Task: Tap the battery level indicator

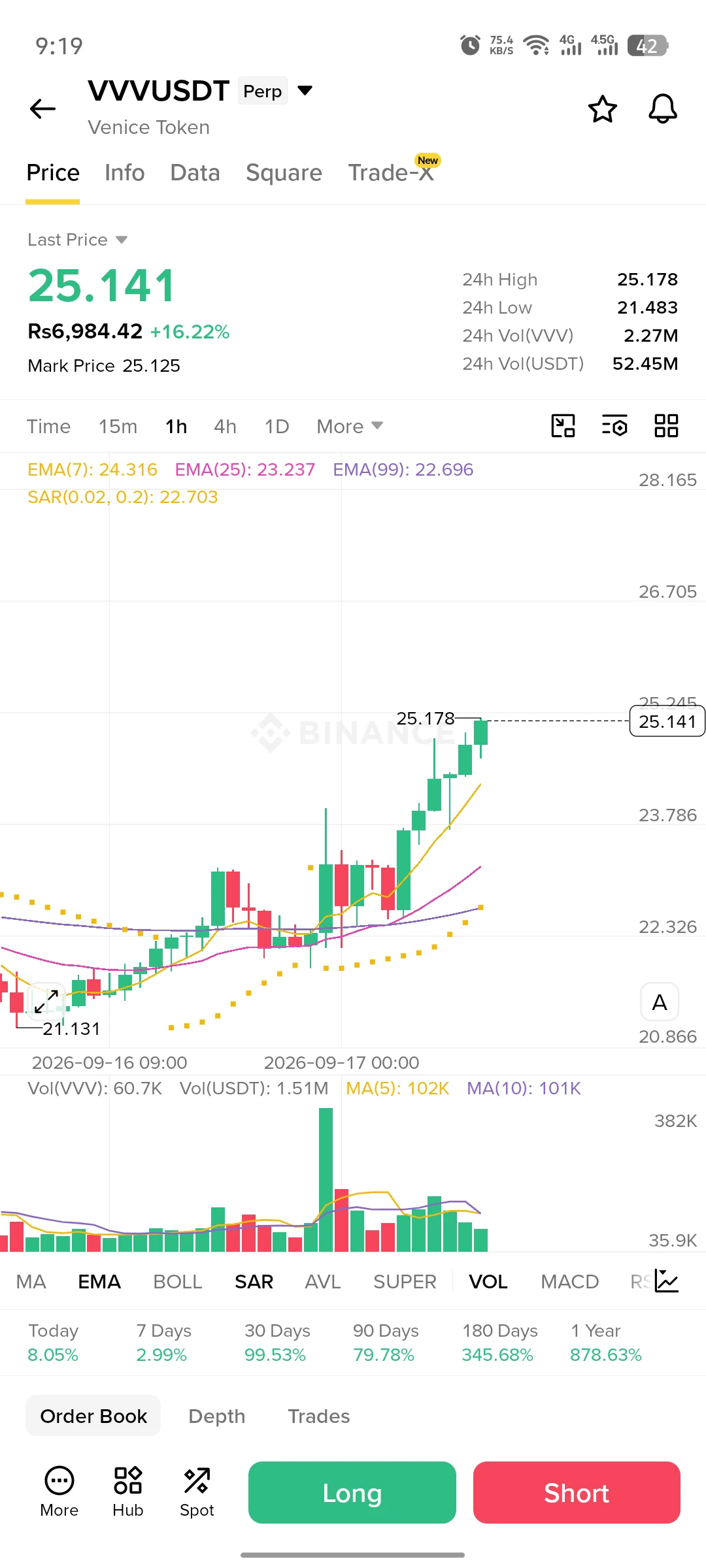Action: (x=647, y=46)
